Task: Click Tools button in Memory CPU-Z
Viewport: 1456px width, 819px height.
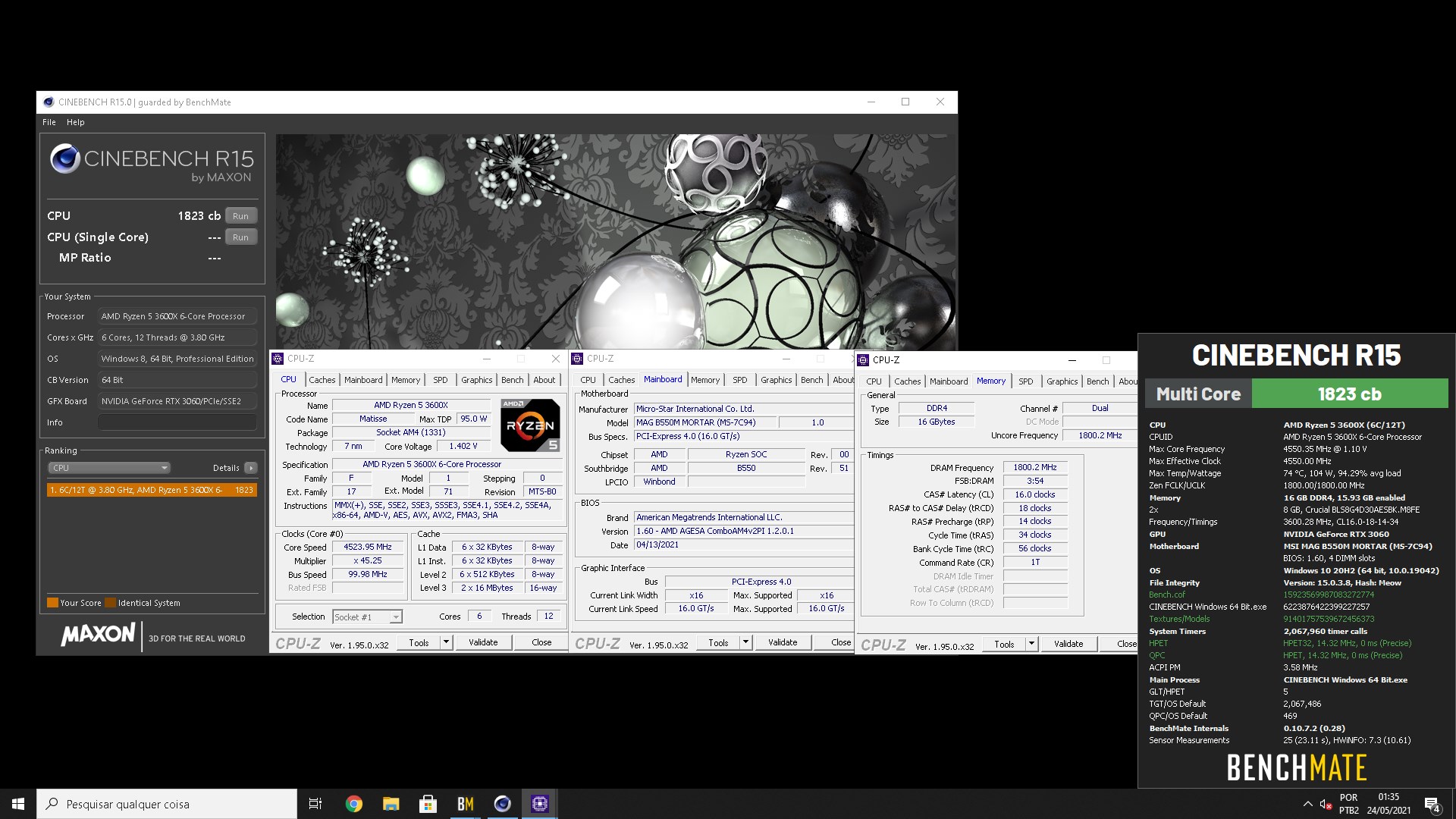Action: tap(1004, 644)
